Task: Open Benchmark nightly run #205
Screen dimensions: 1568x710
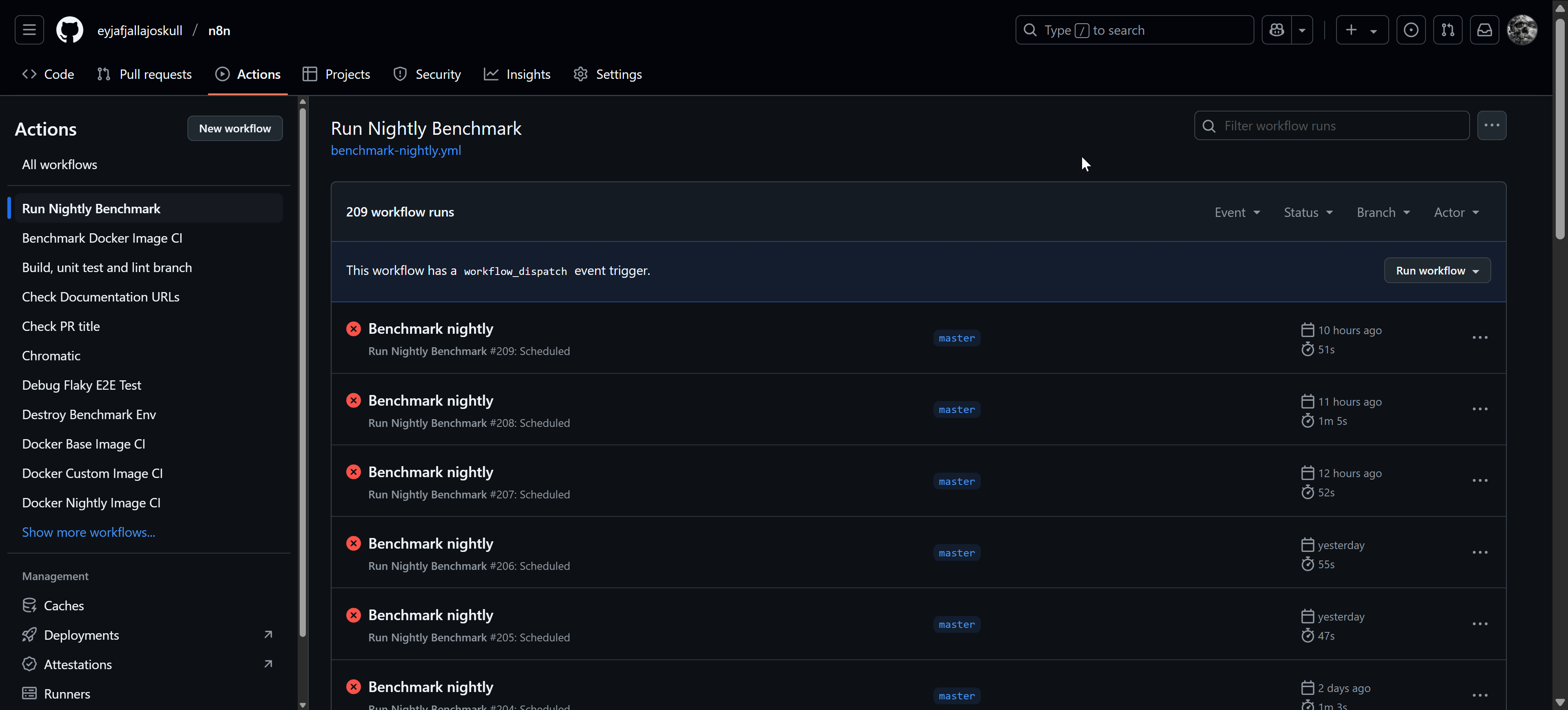Action: (x=430, y=615)
